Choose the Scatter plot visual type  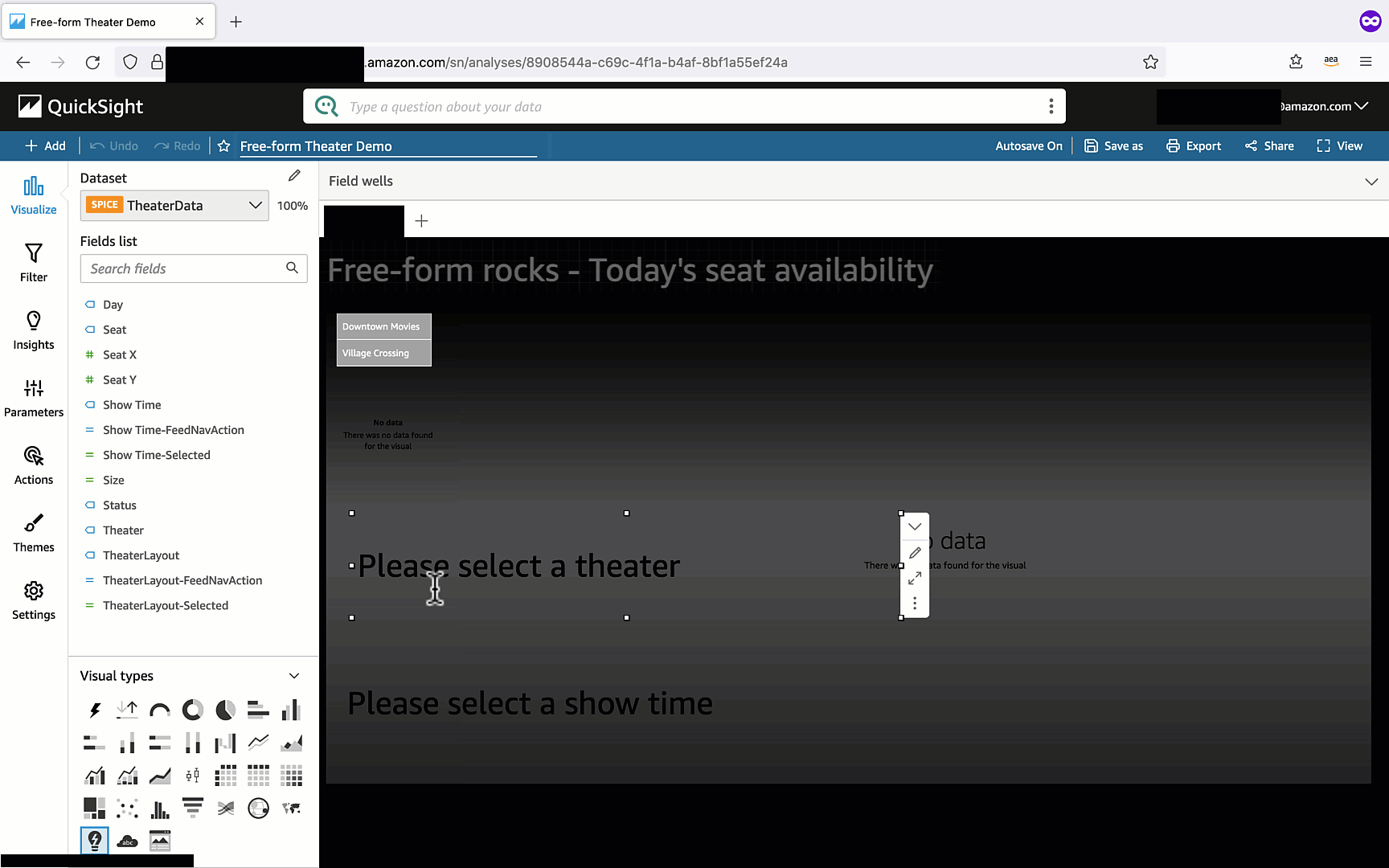(x=127, y=808)
